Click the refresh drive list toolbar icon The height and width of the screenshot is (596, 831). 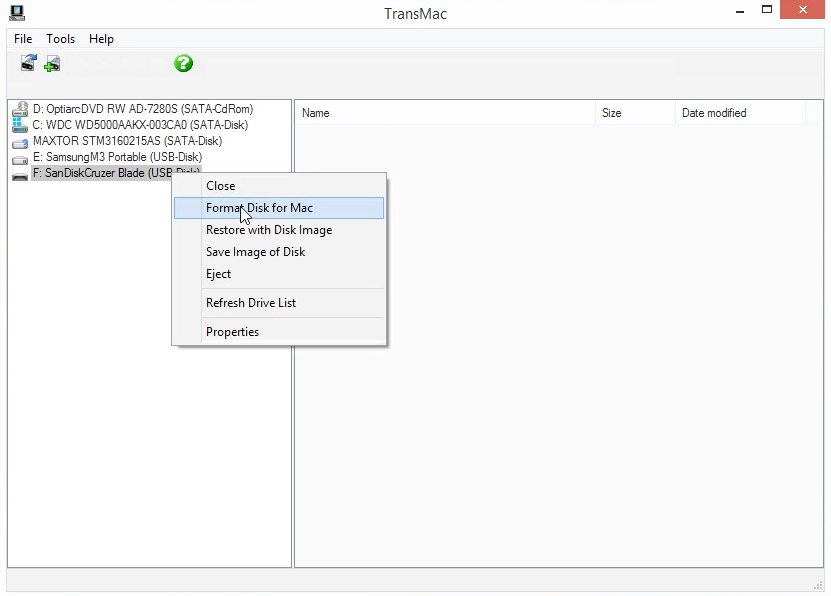(29, 63)
